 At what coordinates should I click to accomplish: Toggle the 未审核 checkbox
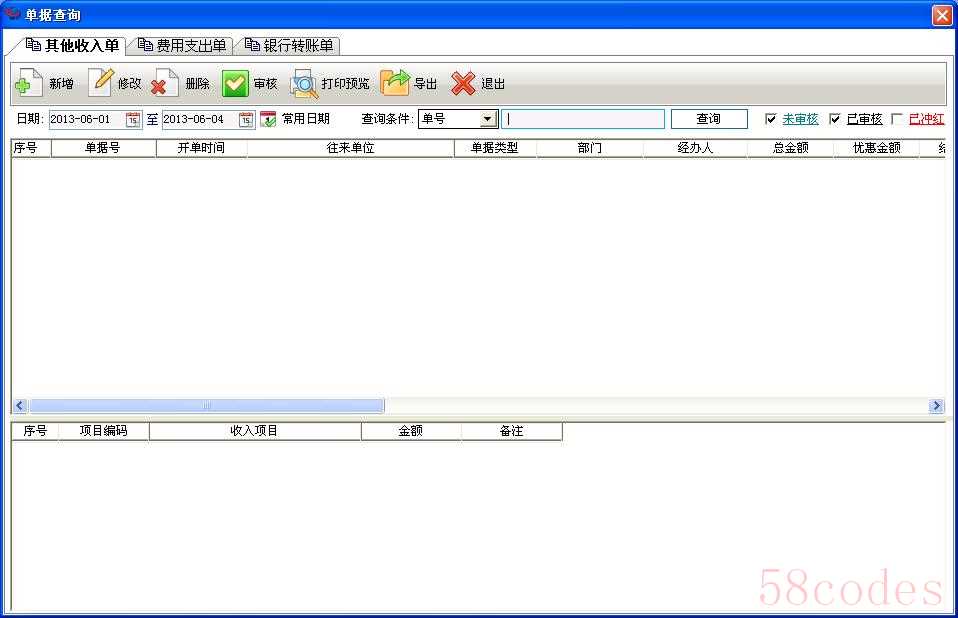[x=771, y=119]
